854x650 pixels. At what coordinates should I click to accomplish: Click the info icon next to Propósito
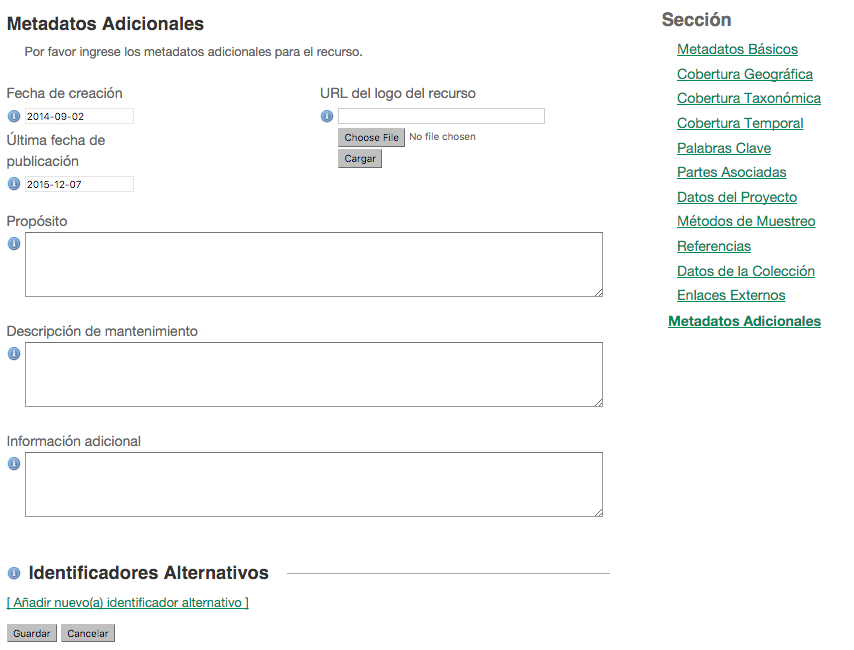[13, 243]
